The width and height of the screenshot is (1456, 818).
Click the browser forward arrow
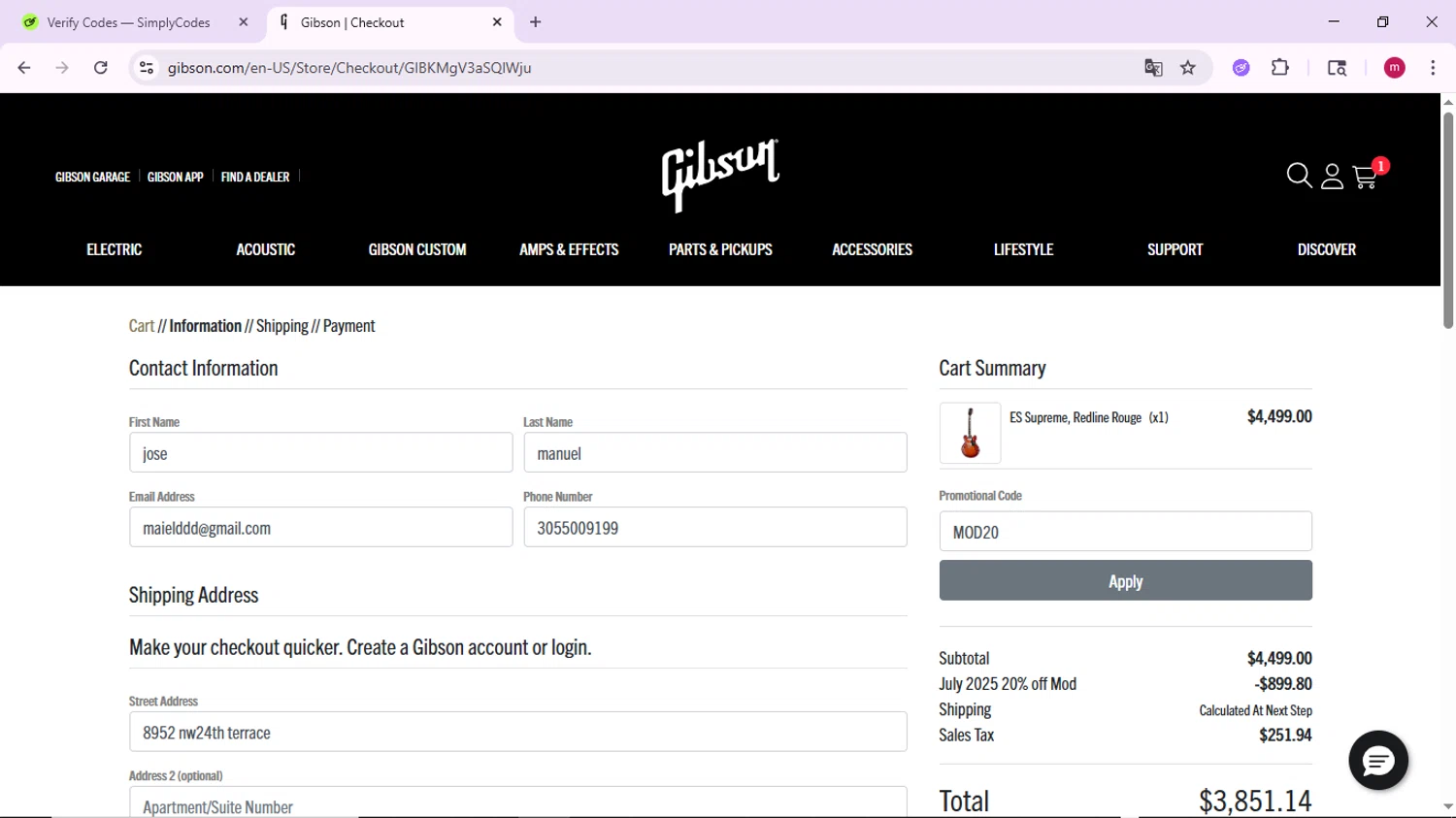[62, 68]
